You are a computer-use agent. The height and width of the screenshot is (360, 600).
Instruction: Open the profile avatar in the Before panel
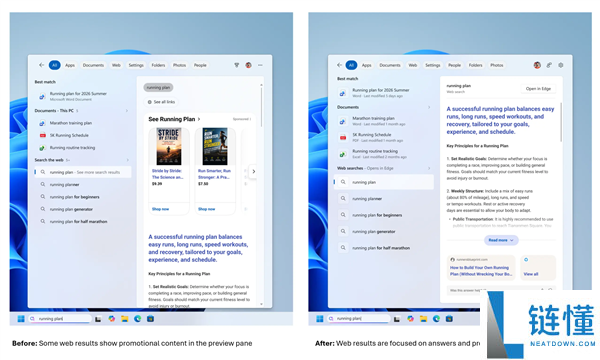[248, 65]
